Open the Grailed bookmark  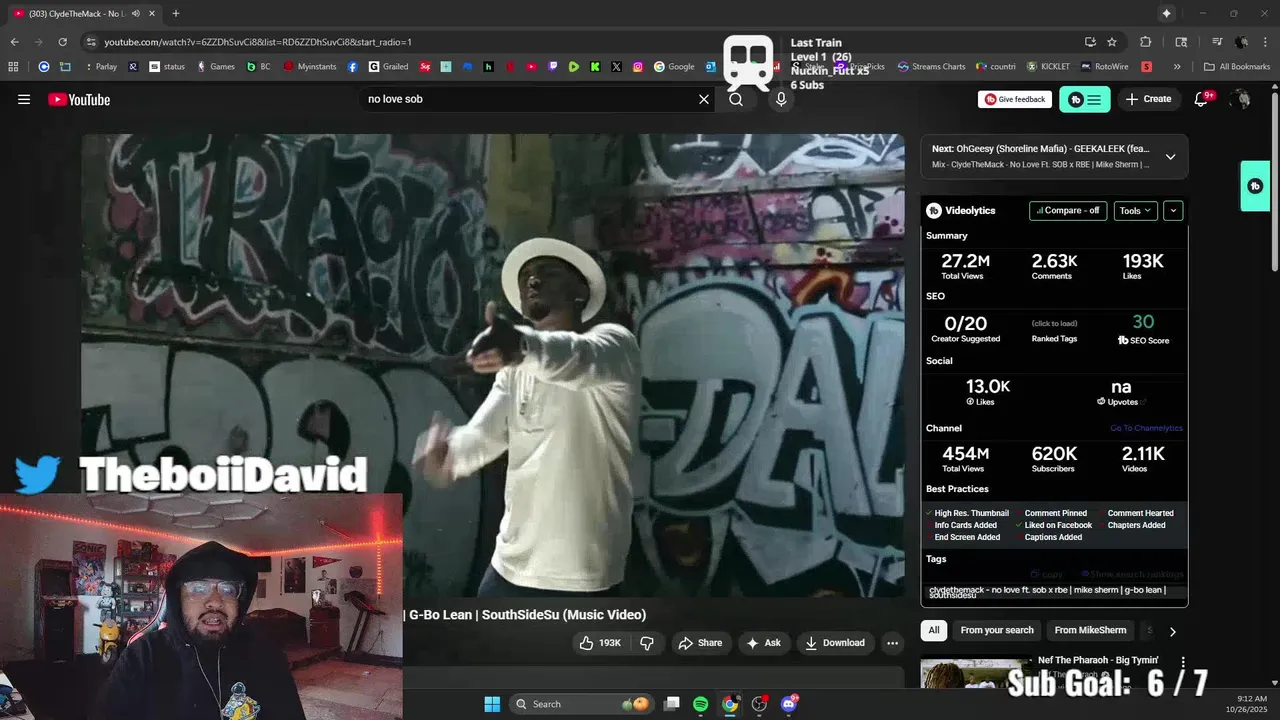(388, 67)
